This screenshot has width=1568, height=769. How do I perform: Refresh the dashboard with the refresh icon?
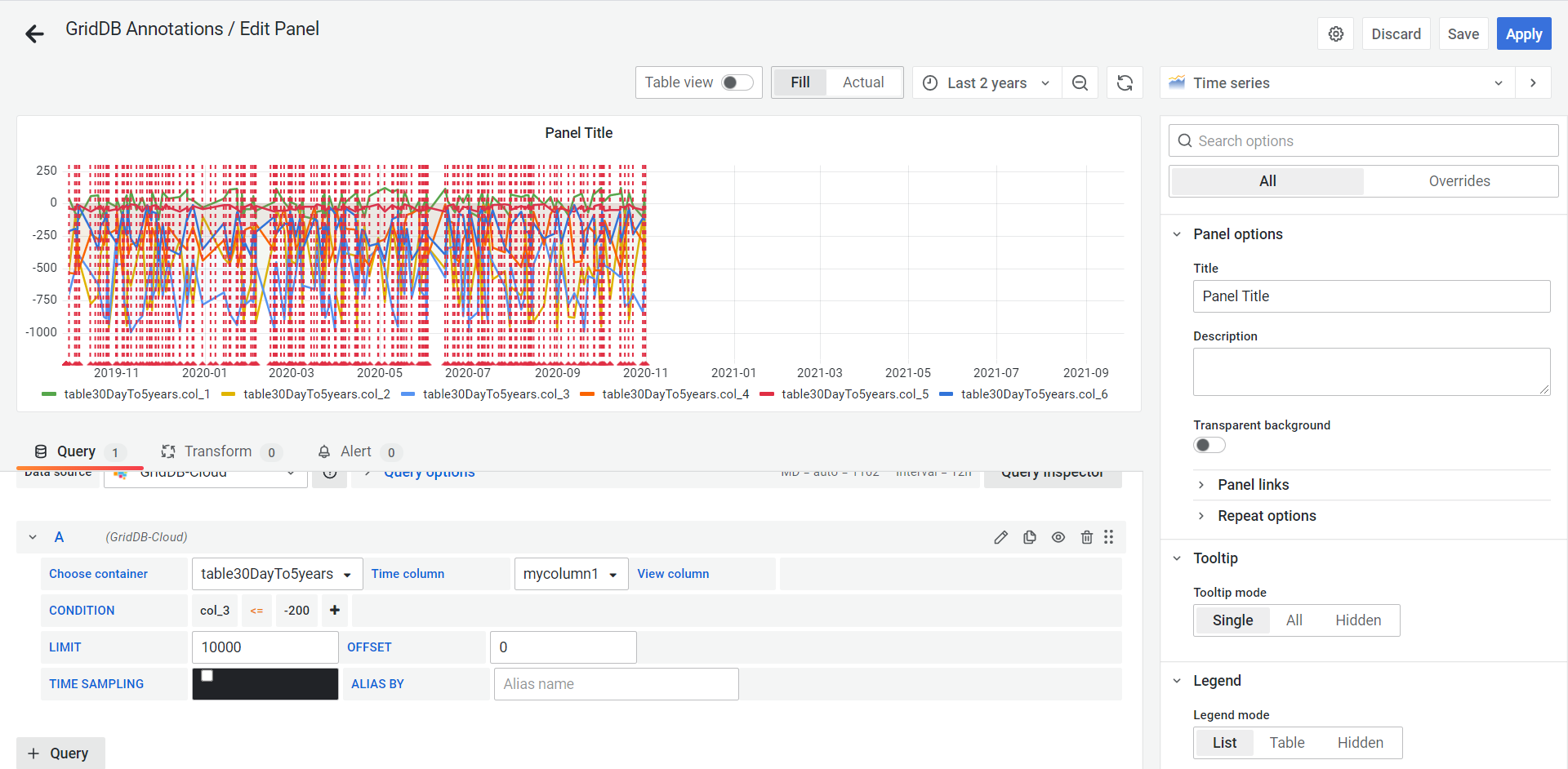[x=1125, y=83]
